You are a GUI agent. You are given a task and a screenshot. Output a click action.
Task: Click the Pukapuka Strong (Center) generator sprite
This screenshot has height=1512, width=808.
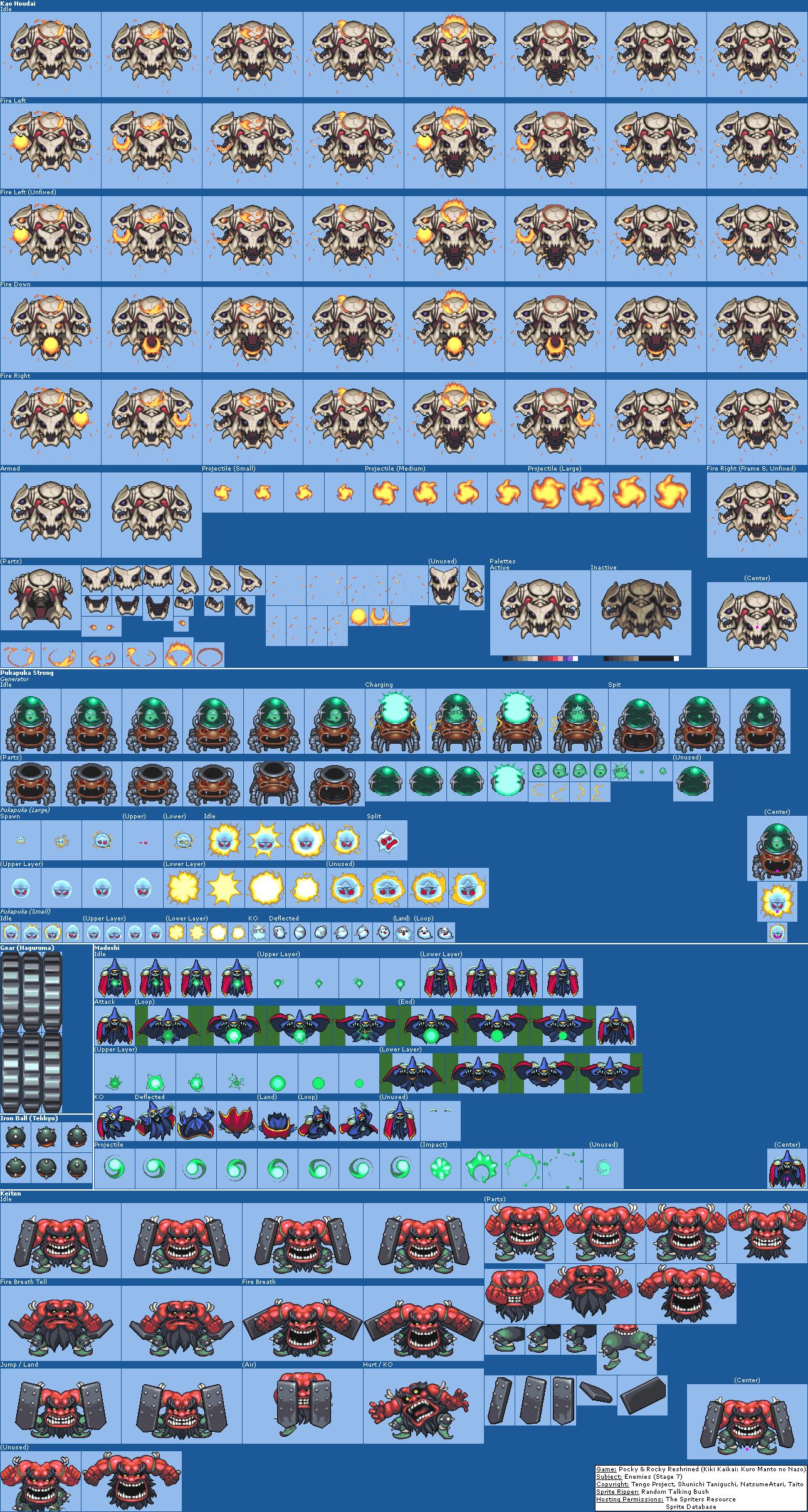click(777, 848)
